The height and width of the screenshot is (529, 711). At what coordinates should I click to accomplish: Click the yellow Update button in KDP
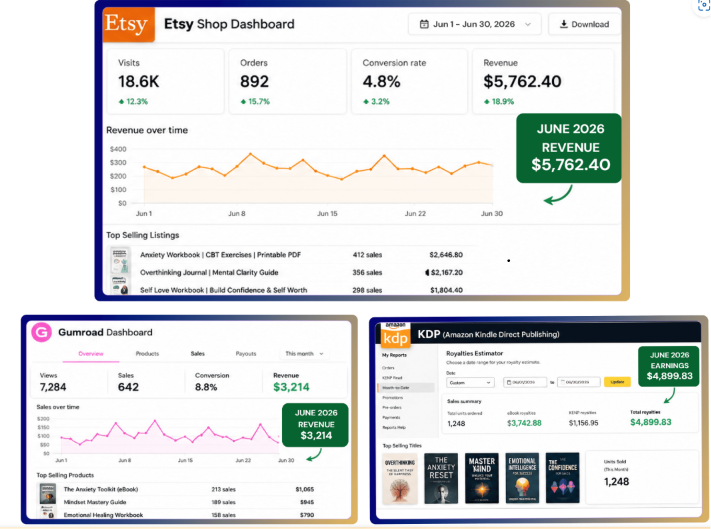617,382
